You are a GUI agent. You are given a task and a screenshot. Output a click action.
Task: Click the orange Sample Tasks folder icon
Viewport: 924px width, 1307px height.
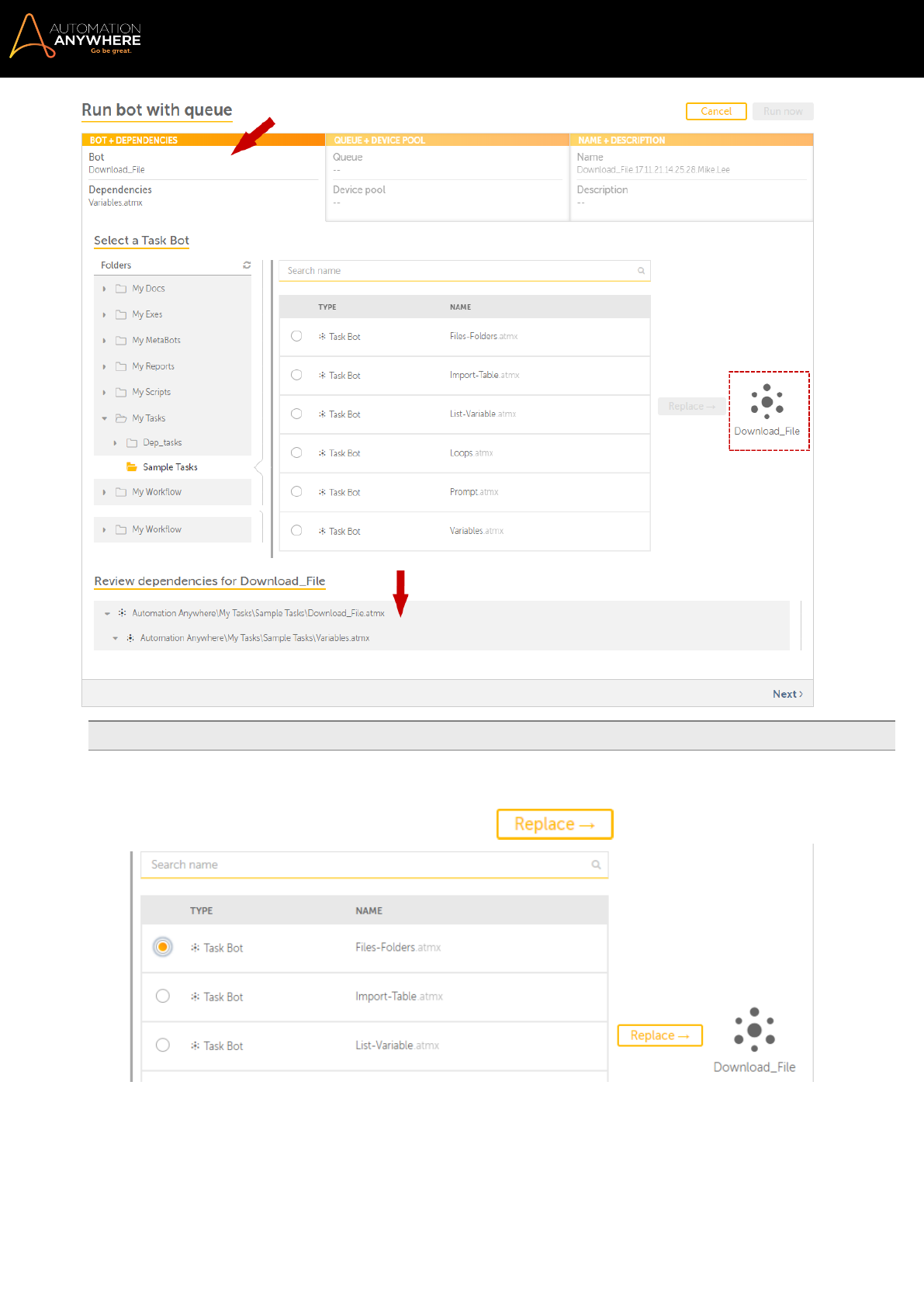click(x=132, y=467)
